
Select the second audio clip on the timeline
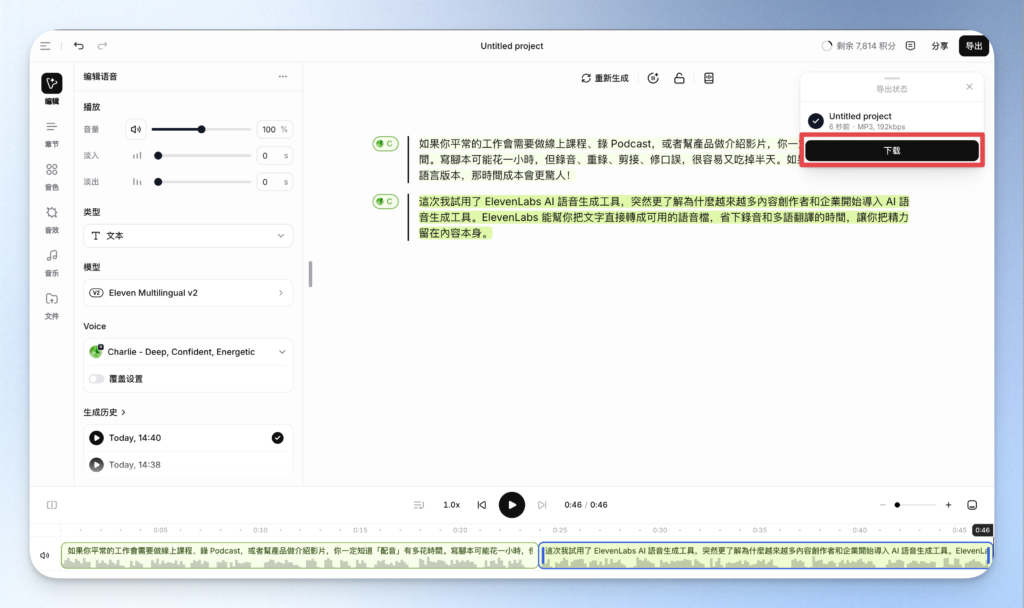tap(765, 555)
